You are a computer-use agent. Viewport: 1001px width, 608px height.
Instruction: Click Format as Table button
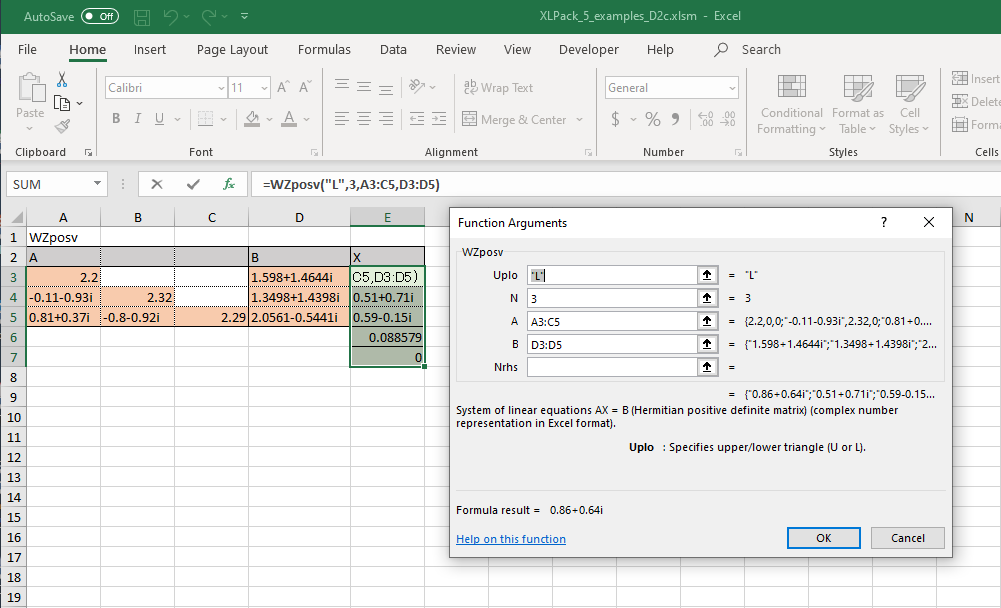point(857,103)
